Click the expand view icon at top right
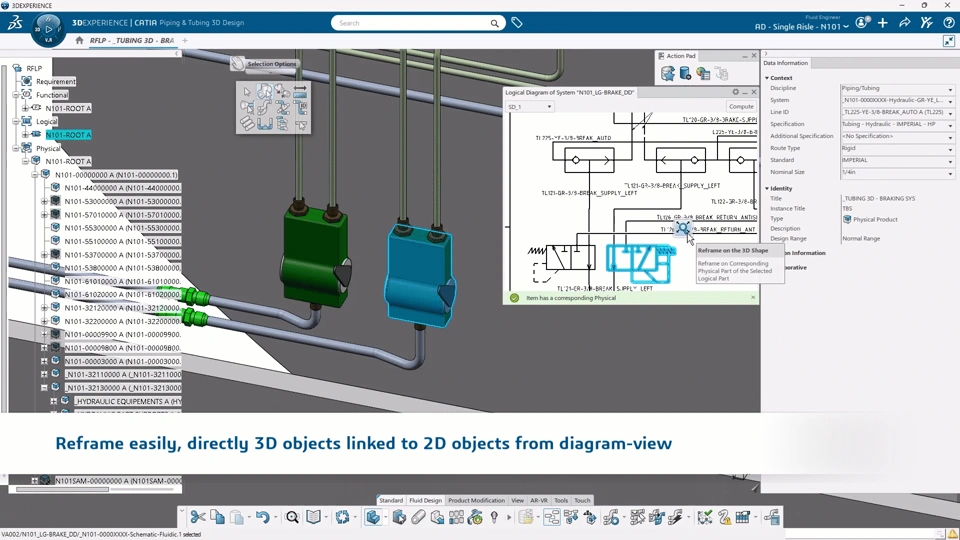The height and width of the screenshot is (540, 960). pyautogui.click(x=949, y=41)
